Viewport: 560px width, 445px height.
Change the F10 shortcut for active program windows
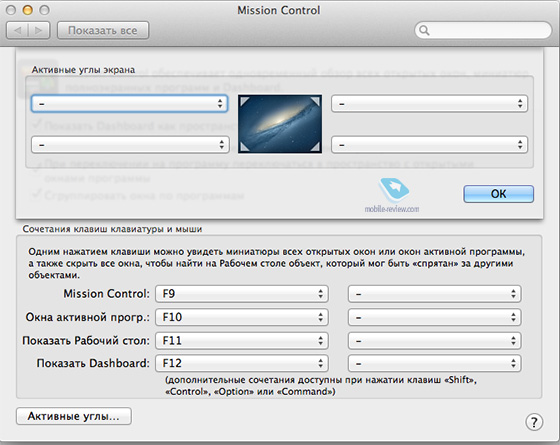tap(242, 317)
